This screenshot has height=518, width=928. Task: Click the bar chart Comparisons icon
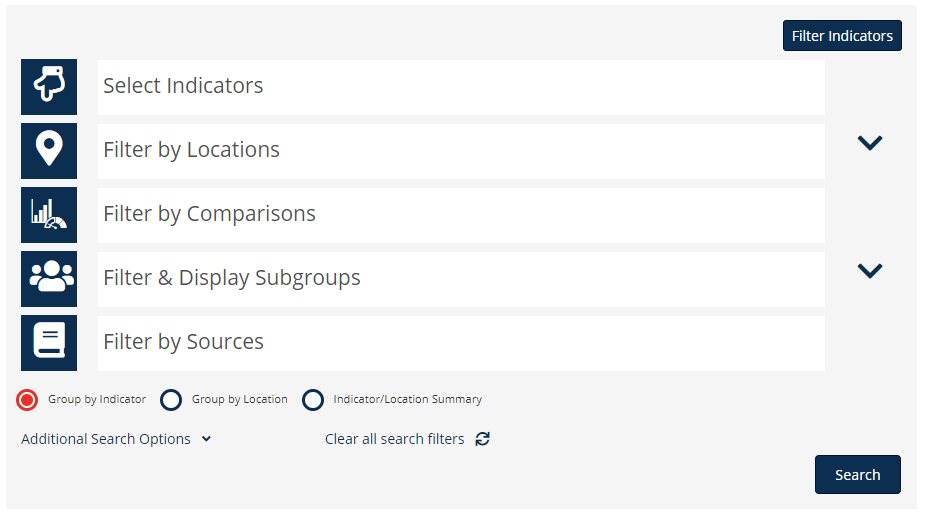[x=49, y=214]
